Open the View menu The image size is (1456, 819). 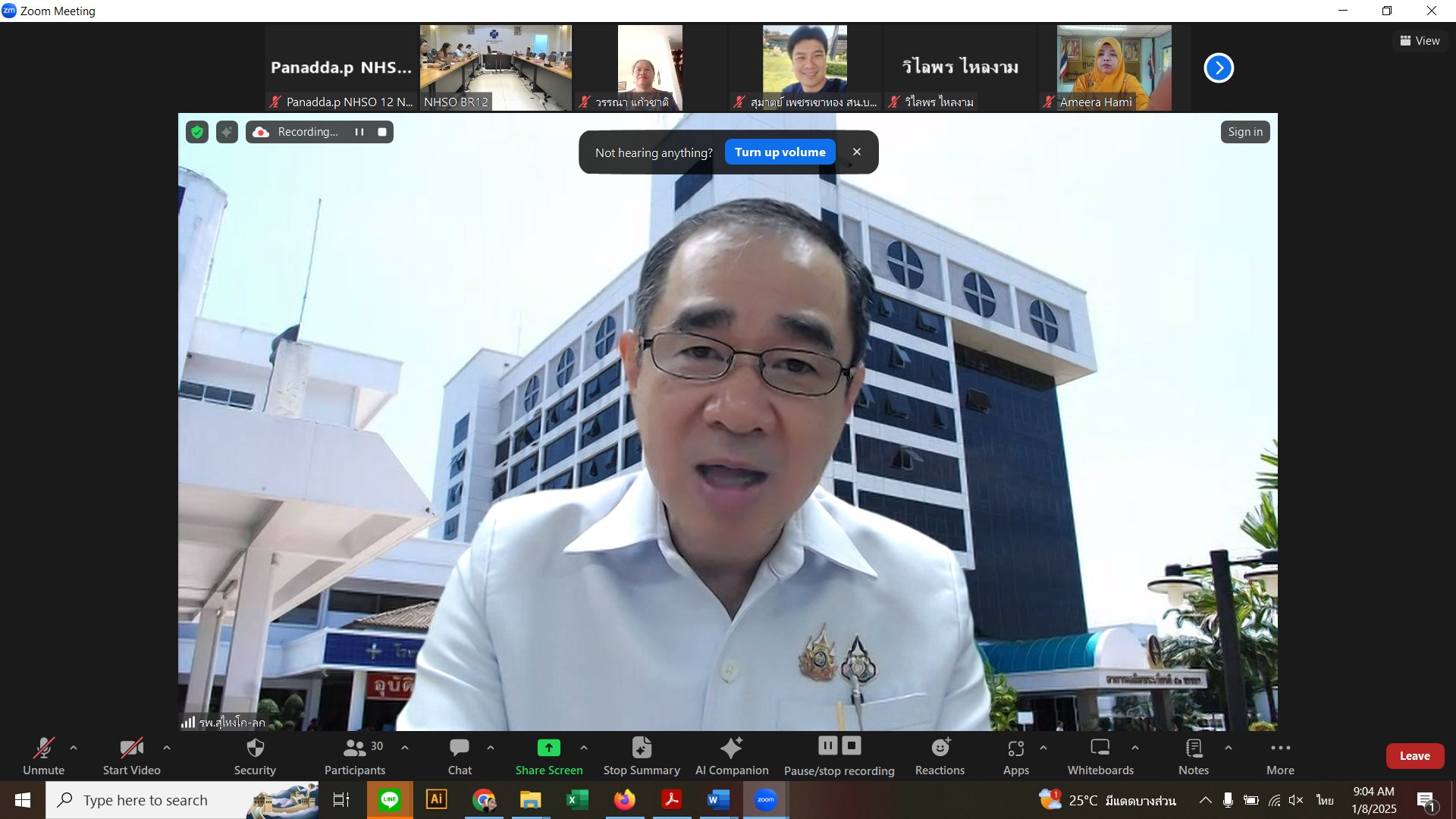click(x=1420, y=41)
